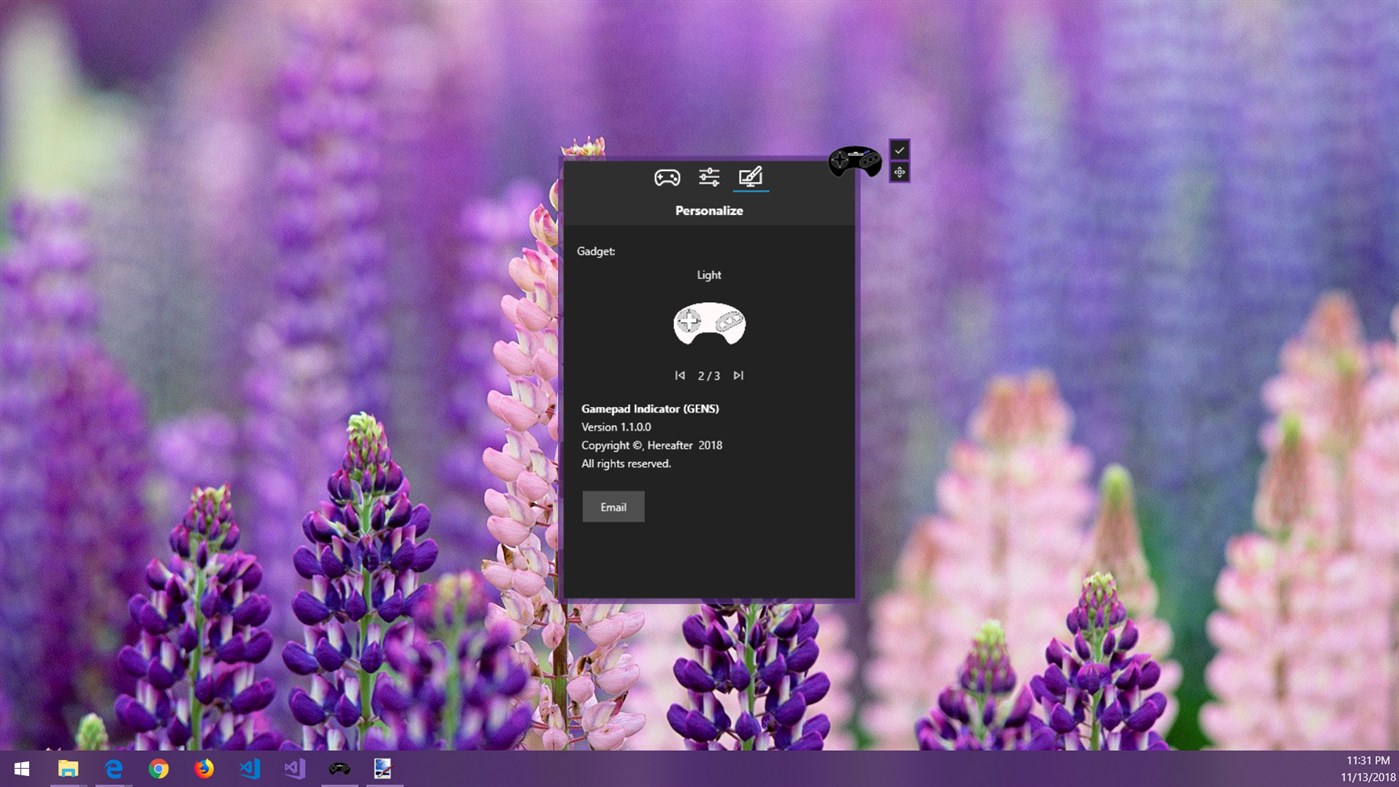1399x787 pixels.
Task: Launch Firefox from the taskbar
Action: 203,769
